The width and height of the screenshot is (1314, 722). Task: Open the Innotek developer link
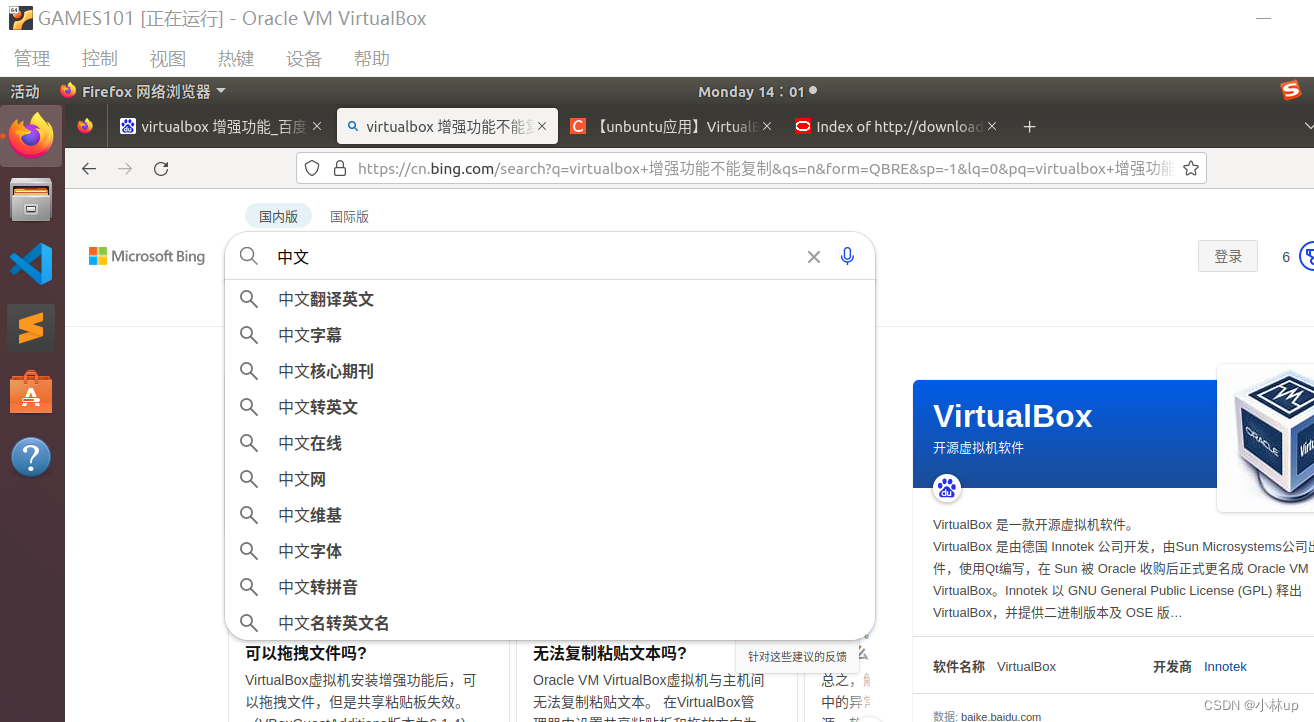pos(1225,667)
